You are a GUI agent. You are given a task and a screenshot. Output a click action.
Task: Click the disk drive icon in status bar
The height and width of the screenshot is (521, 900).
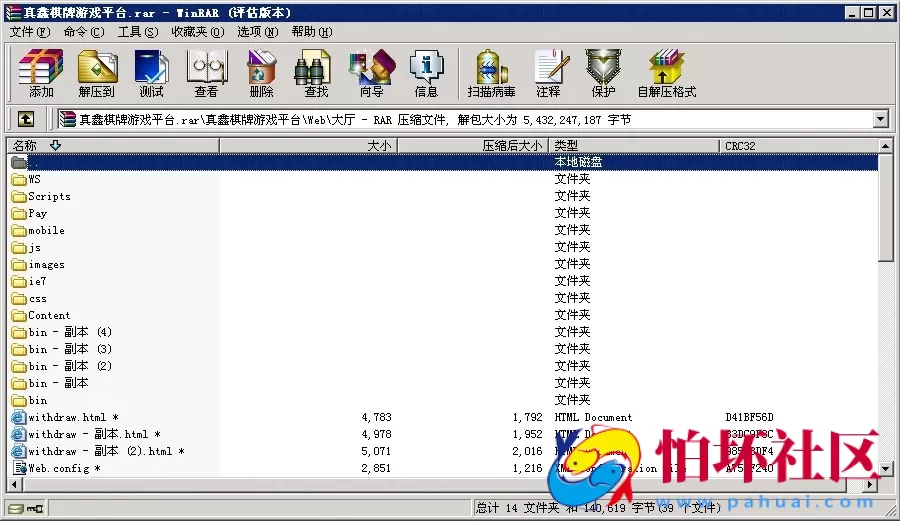(x=15, y=508)
